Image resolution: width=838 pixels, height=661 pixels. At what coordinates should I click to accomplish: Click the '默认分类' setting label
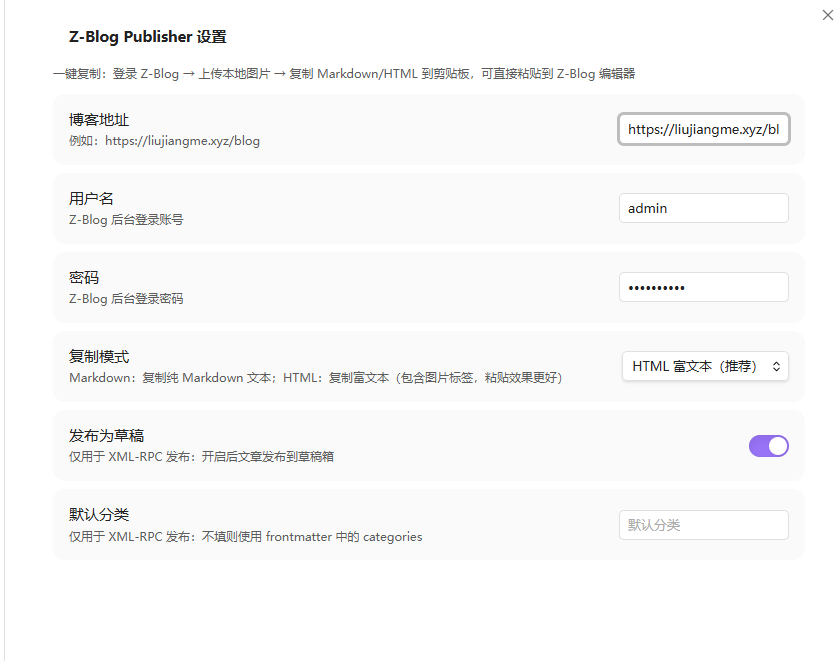99,515
